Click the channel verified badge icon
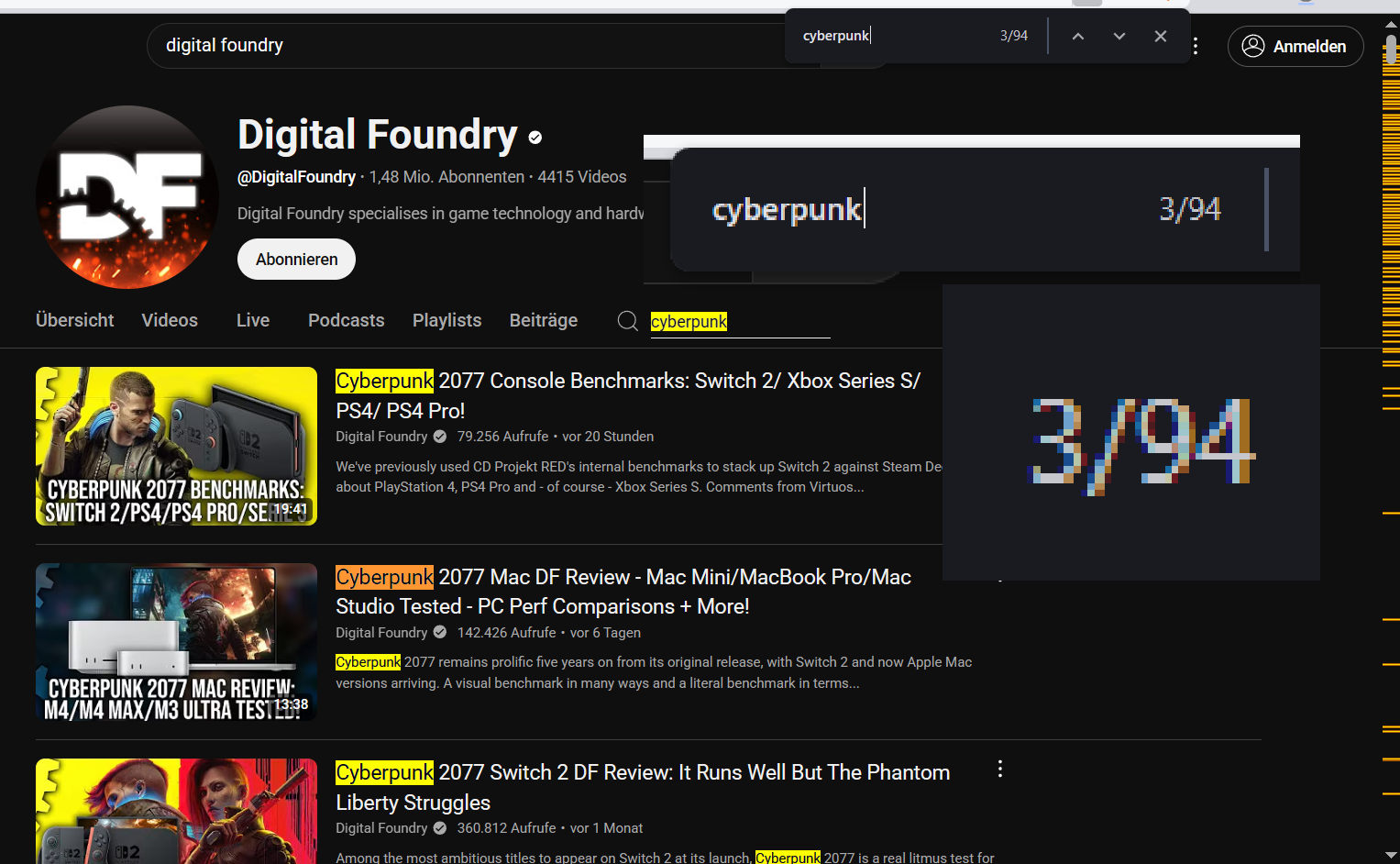The height and width of the screenshot is (864, 1400). [x=535, y=138]
